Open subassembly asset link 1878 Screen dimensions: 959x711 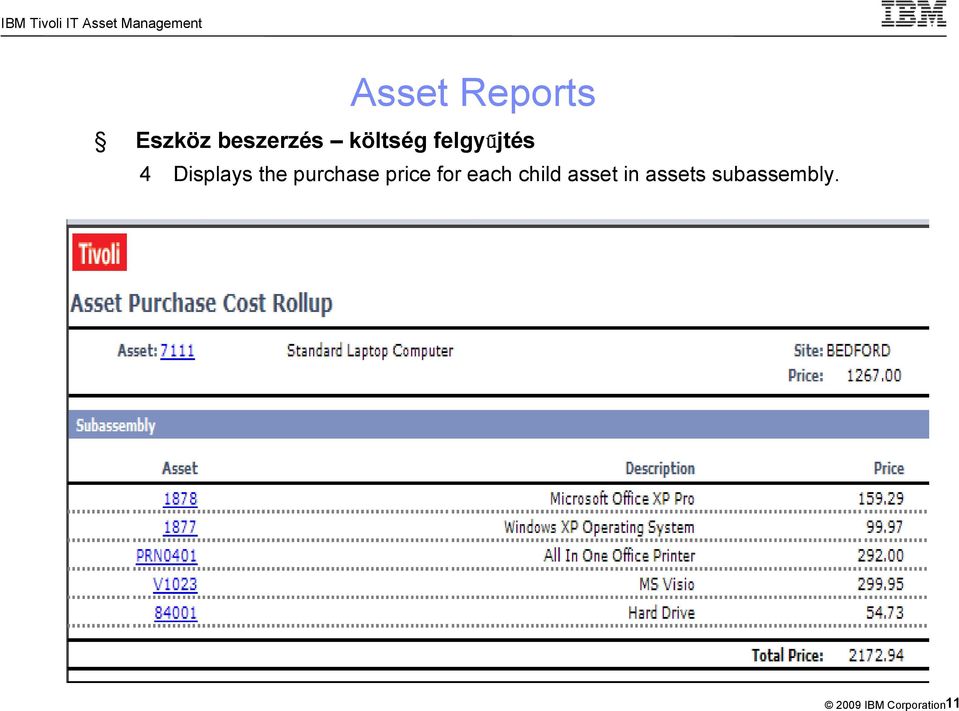180,499
